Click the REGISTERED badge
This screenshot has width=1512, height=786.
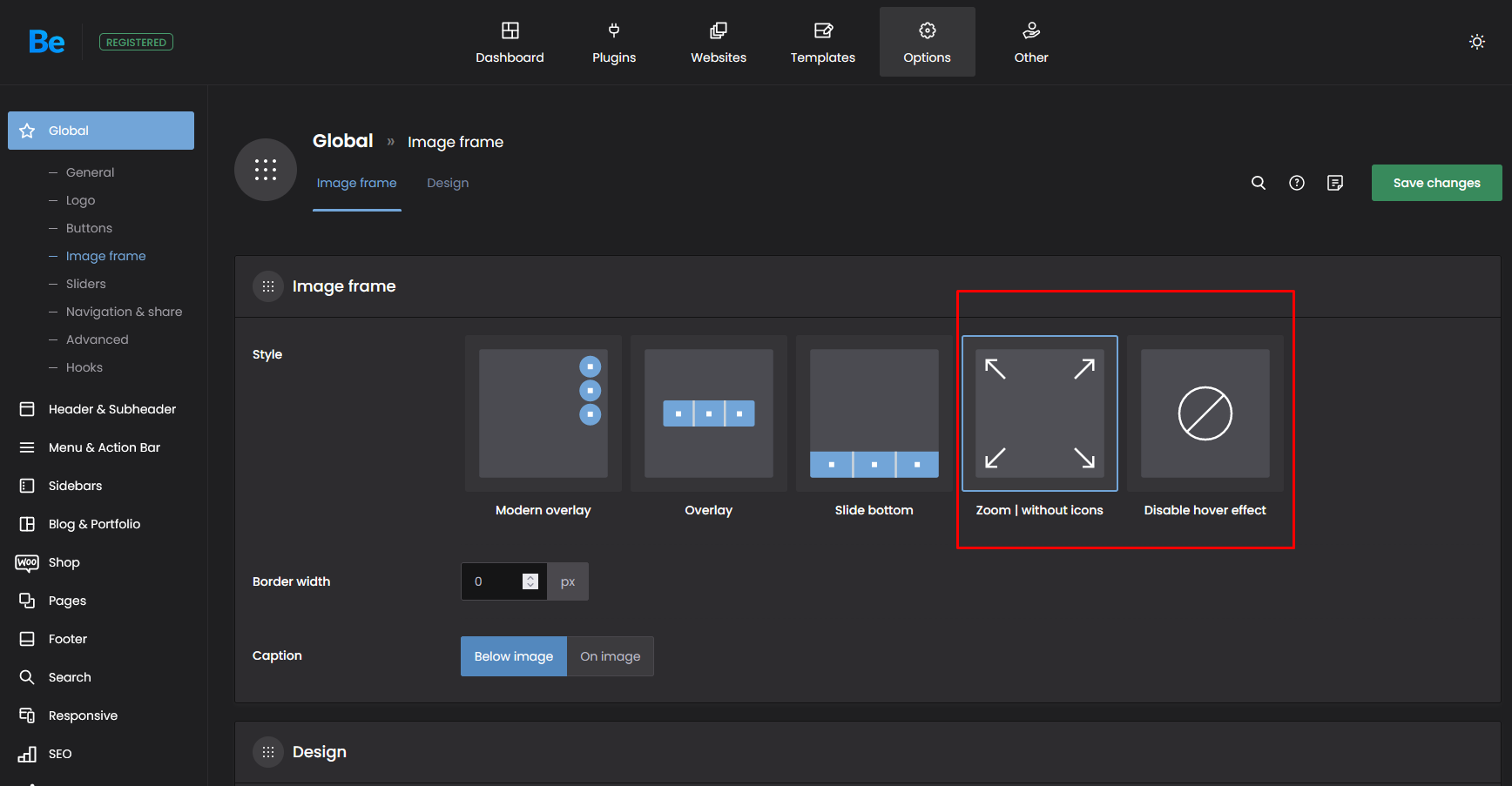click(136, 42)
